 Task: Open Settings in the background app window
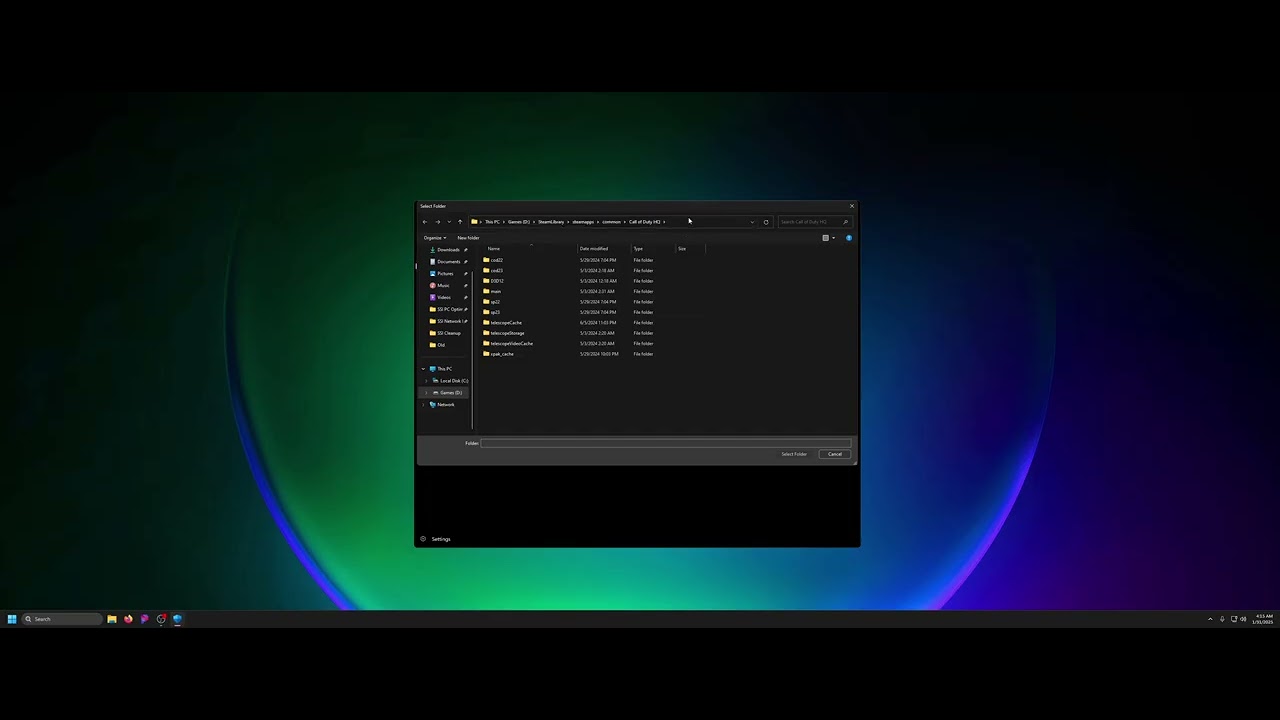(436, 539)
